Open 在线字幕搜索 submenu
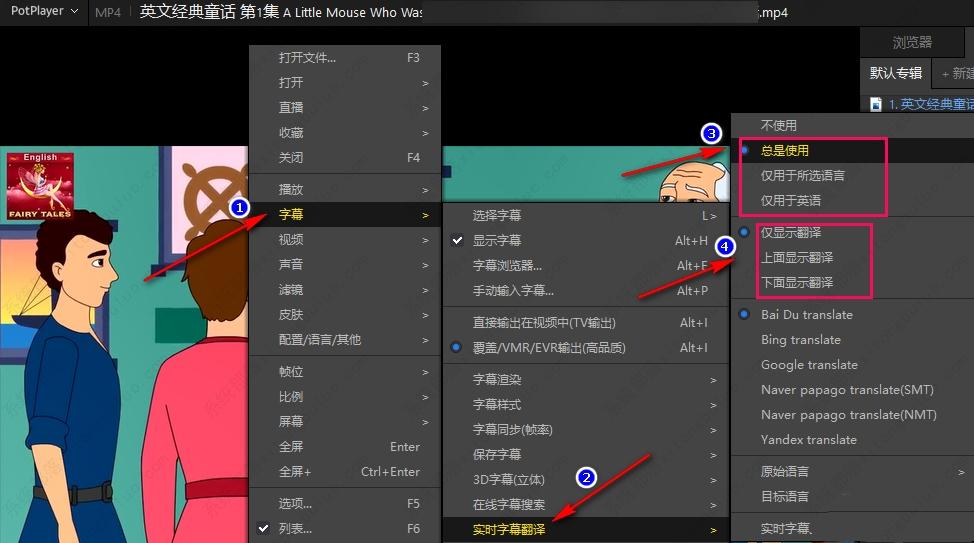 [x=586, y=504]
